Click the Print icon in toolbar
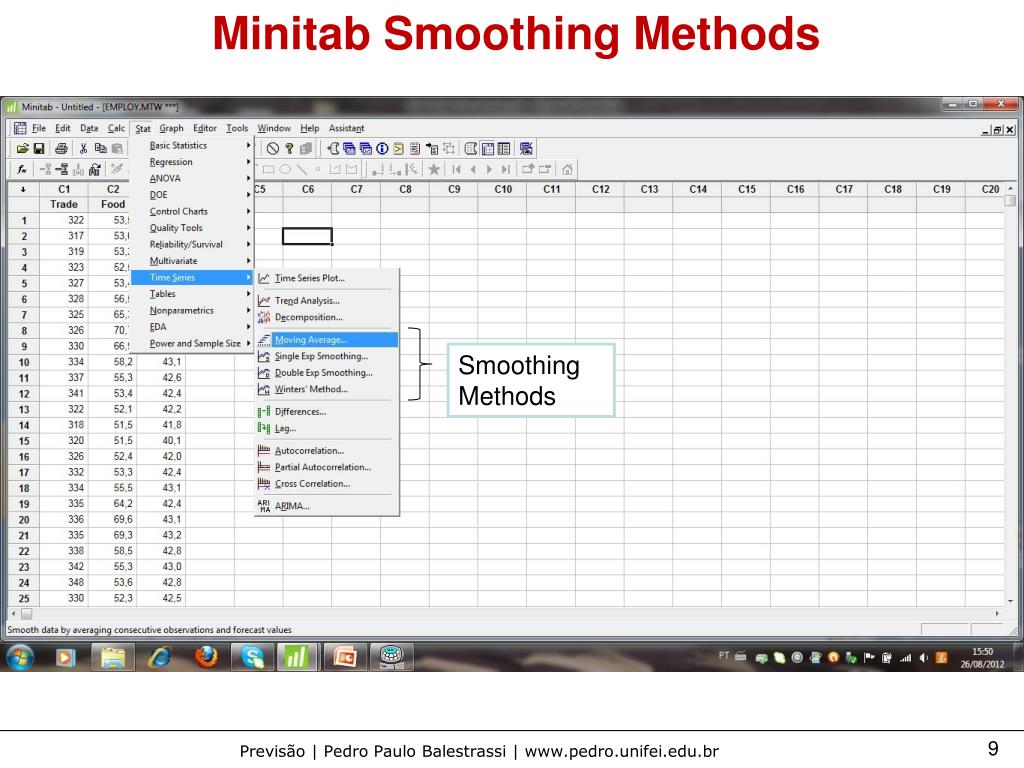The width and height of the screenshot is (1024, 768). click(x=61, y=149)
